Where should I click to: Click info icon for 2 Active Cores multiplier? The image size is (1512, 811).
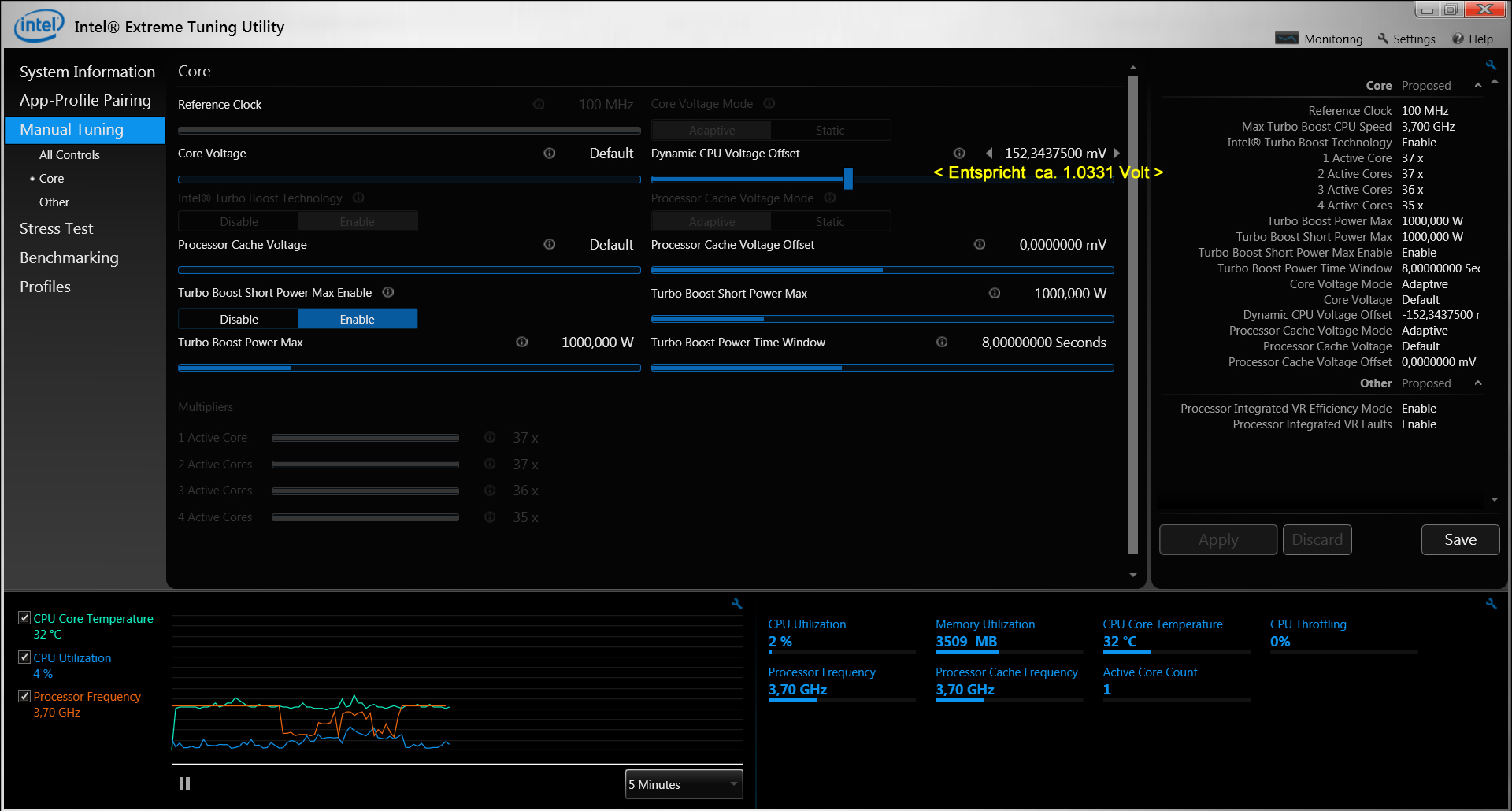(490, 464)
